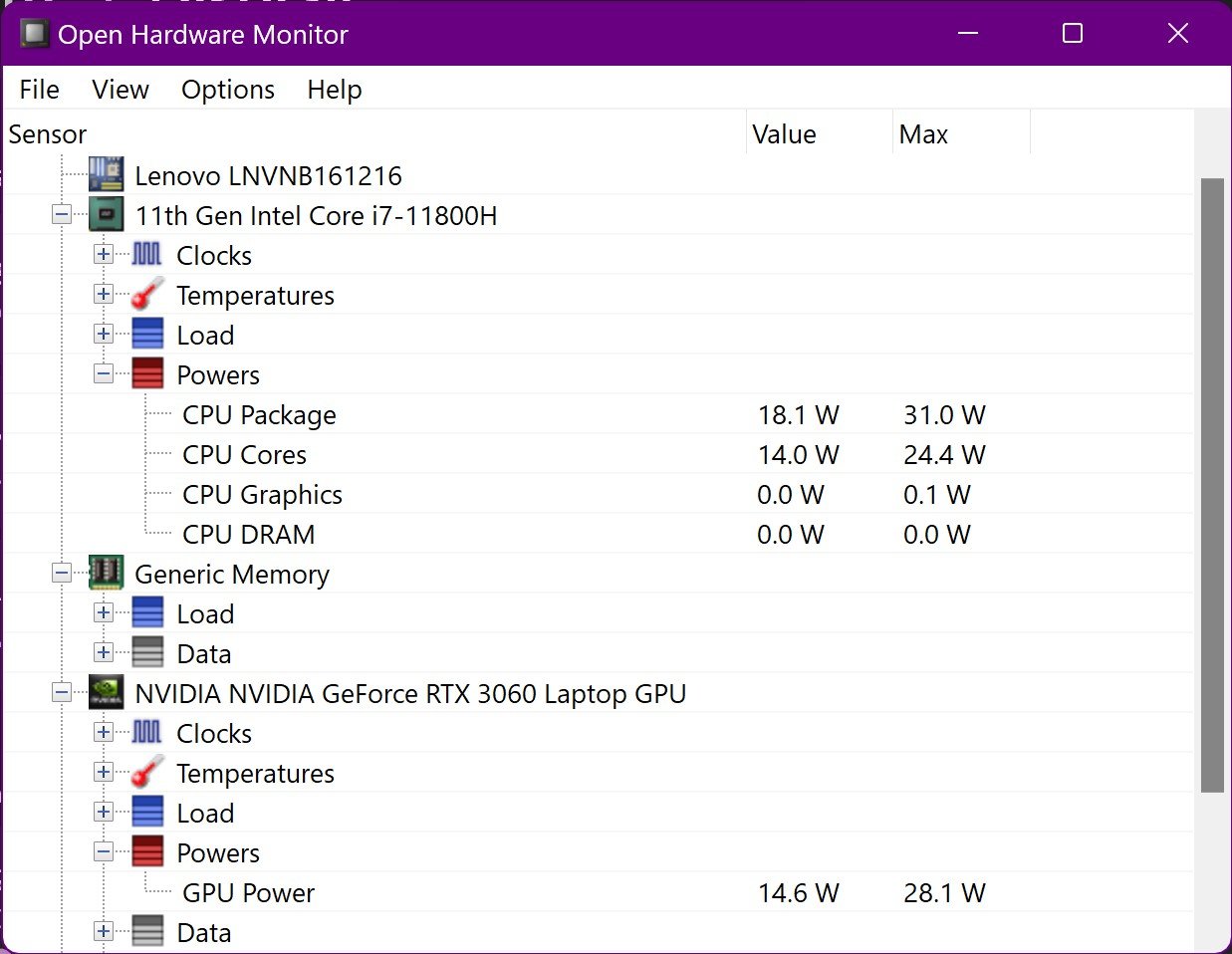Image resolution: width=1232 pixels, height=954 pixels.
Task: Click the 0.1 W CPU Graphics max
Action: tap(936, 494)
